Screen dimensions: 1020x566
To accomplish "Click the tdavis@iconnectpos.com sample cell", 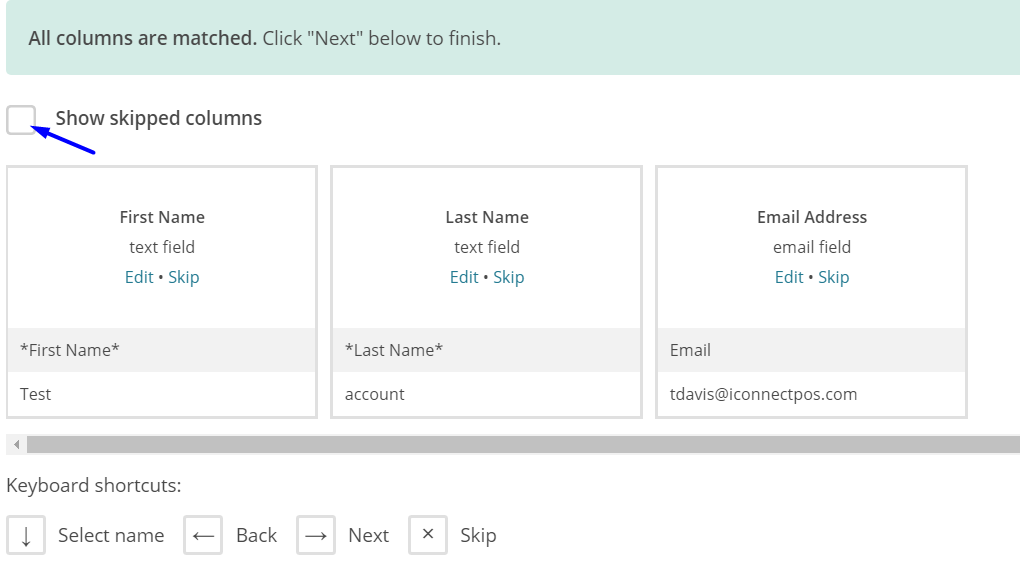I will click(x=764, y=394).
